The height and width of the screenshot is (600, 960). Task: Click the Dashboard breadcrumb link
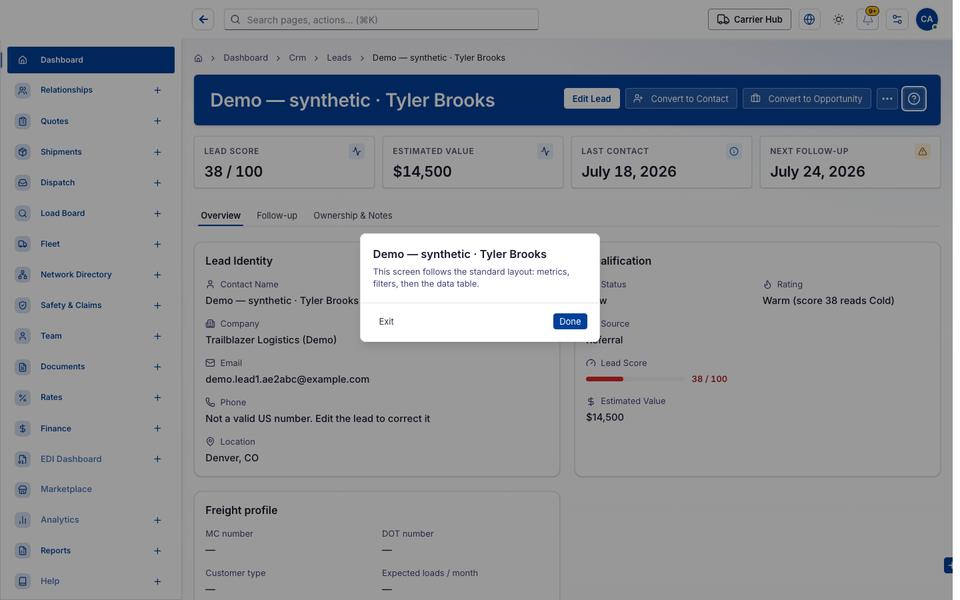(246, 58)
